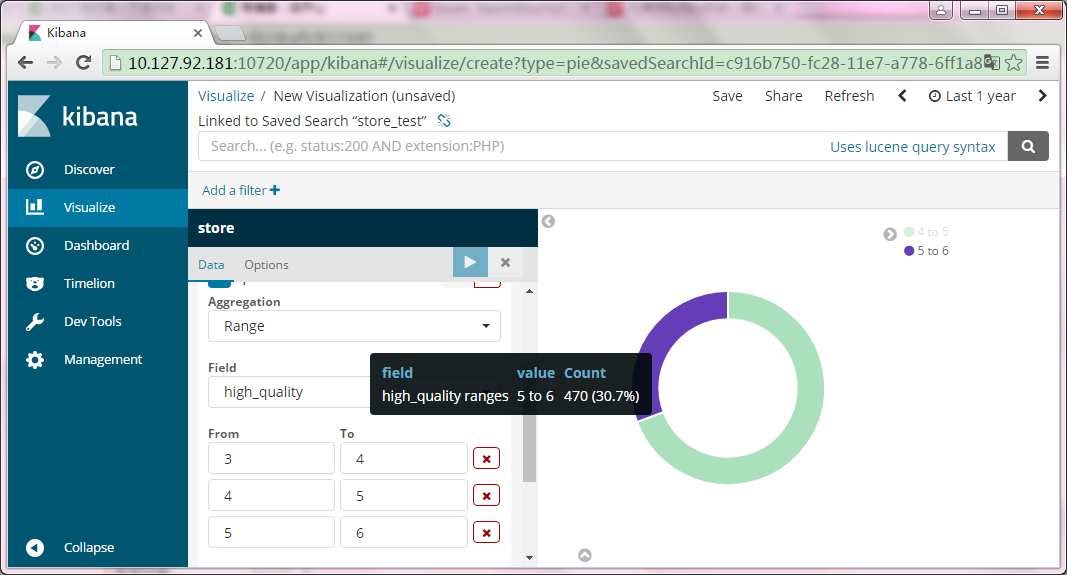Go back in browser

(25, 63)
